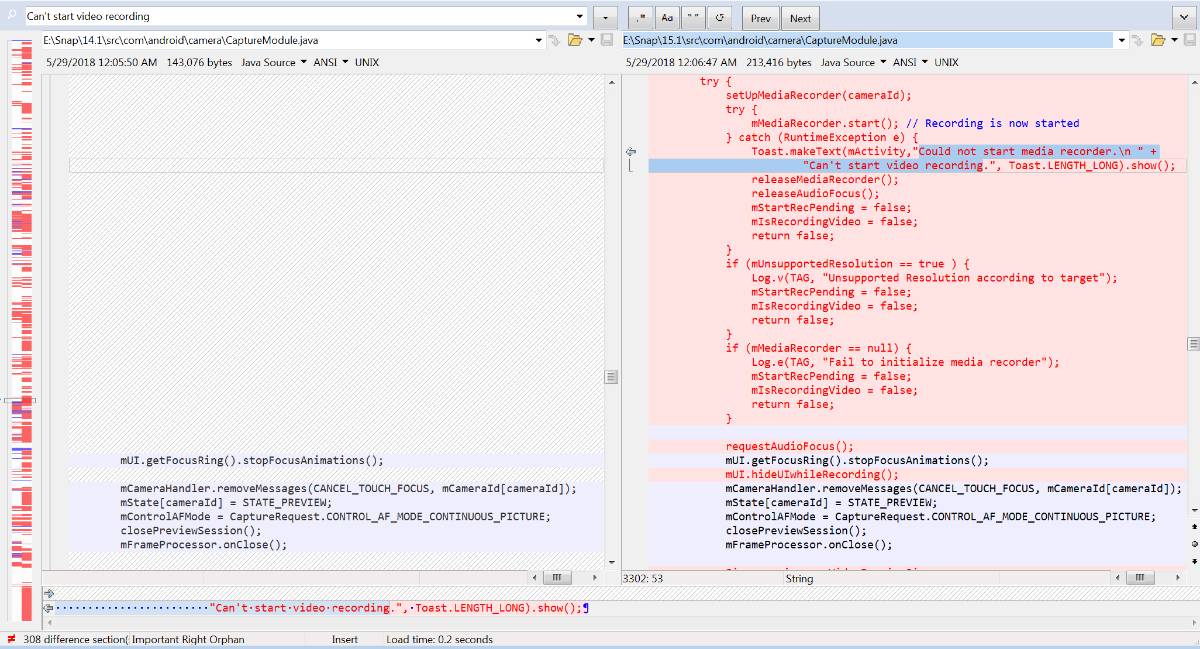The image size is (1200, 649).
Task: Toggle regular expression search option
Action: tap(640, 18)
